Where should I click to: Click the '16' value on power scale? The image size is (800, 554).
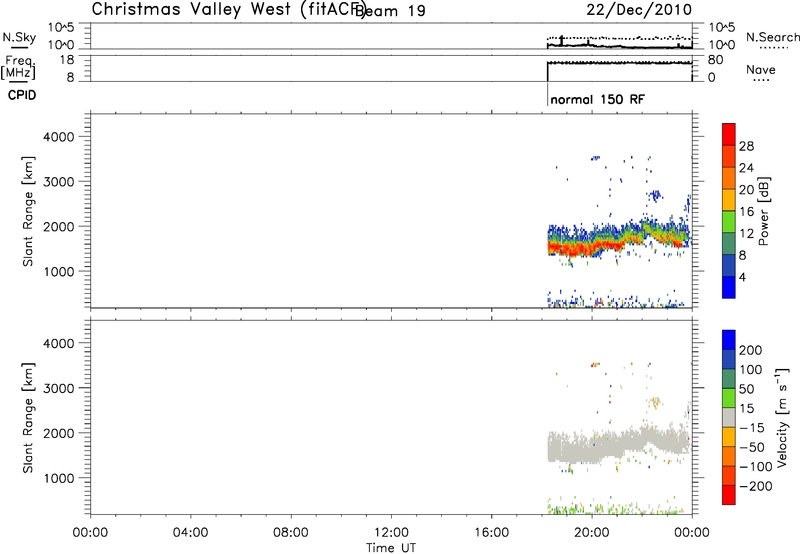pos(746,212)
